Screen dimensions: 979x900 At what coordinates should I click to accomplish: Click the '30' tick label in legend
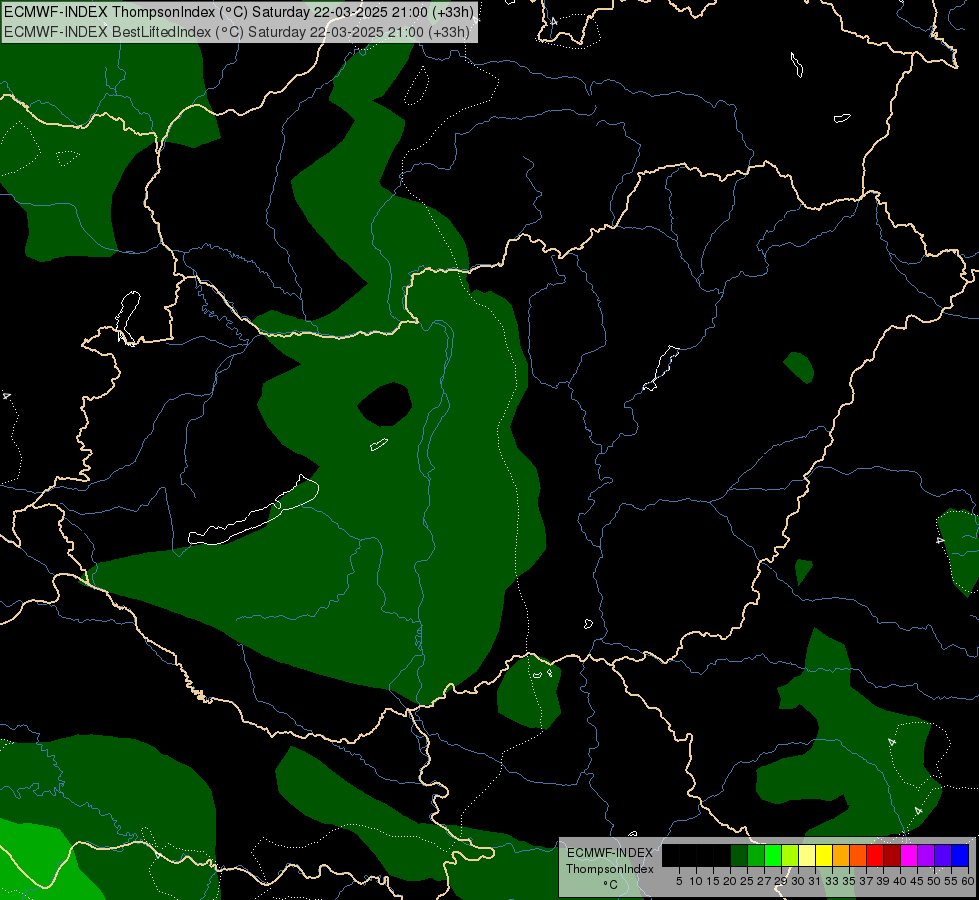click(799, 881)
